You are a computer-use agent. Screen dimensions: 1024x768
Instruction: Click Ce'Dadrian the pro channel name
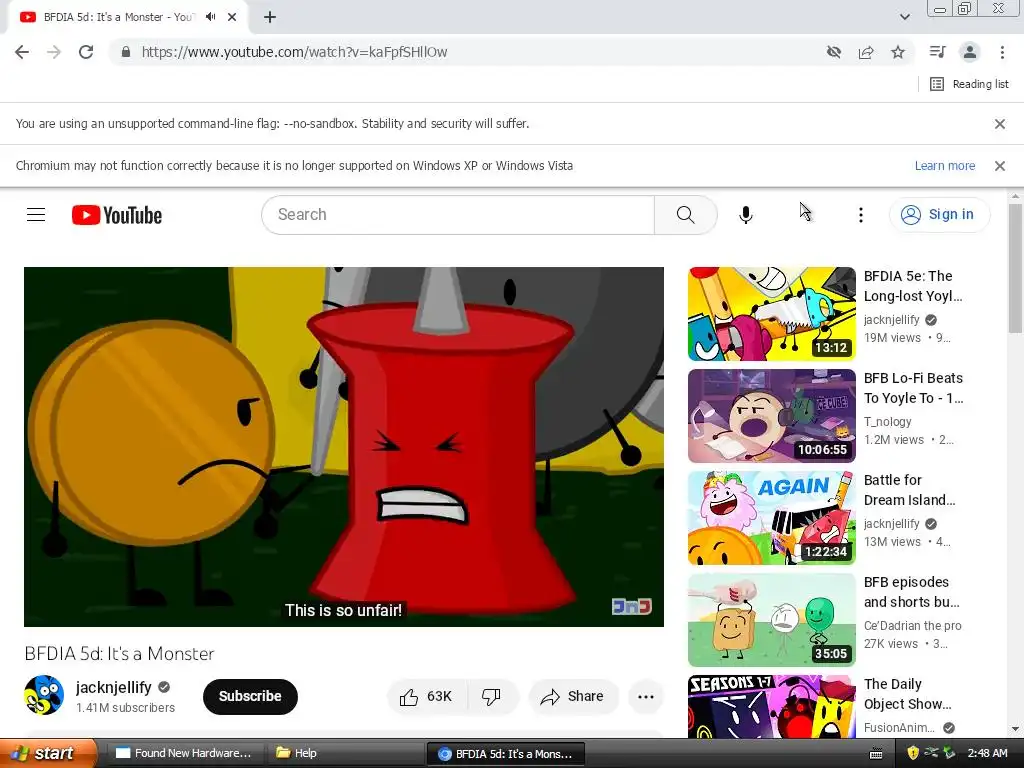[912, 626]
